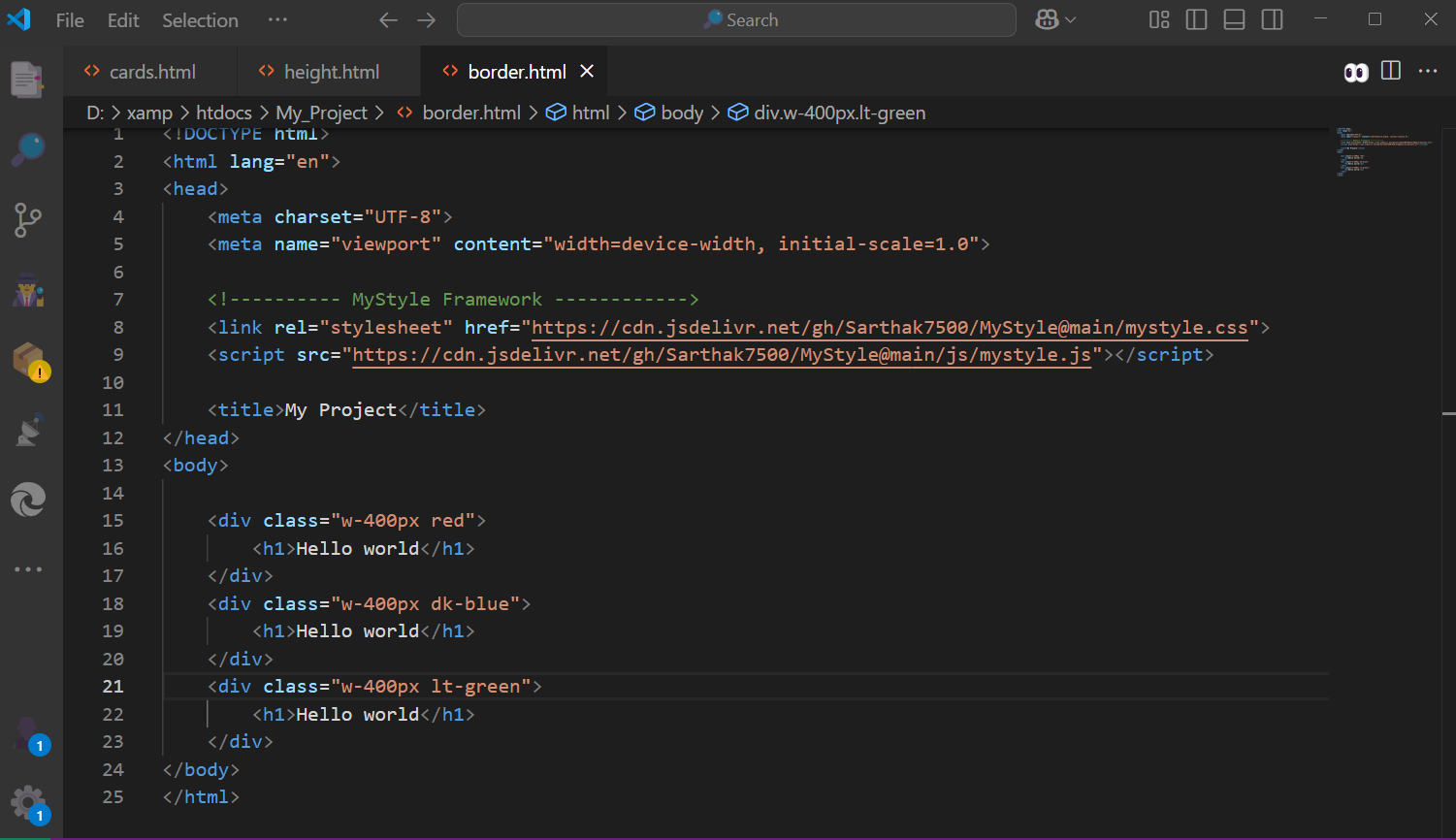Toggle the Primary Side Bar layout

point(1196,20)
